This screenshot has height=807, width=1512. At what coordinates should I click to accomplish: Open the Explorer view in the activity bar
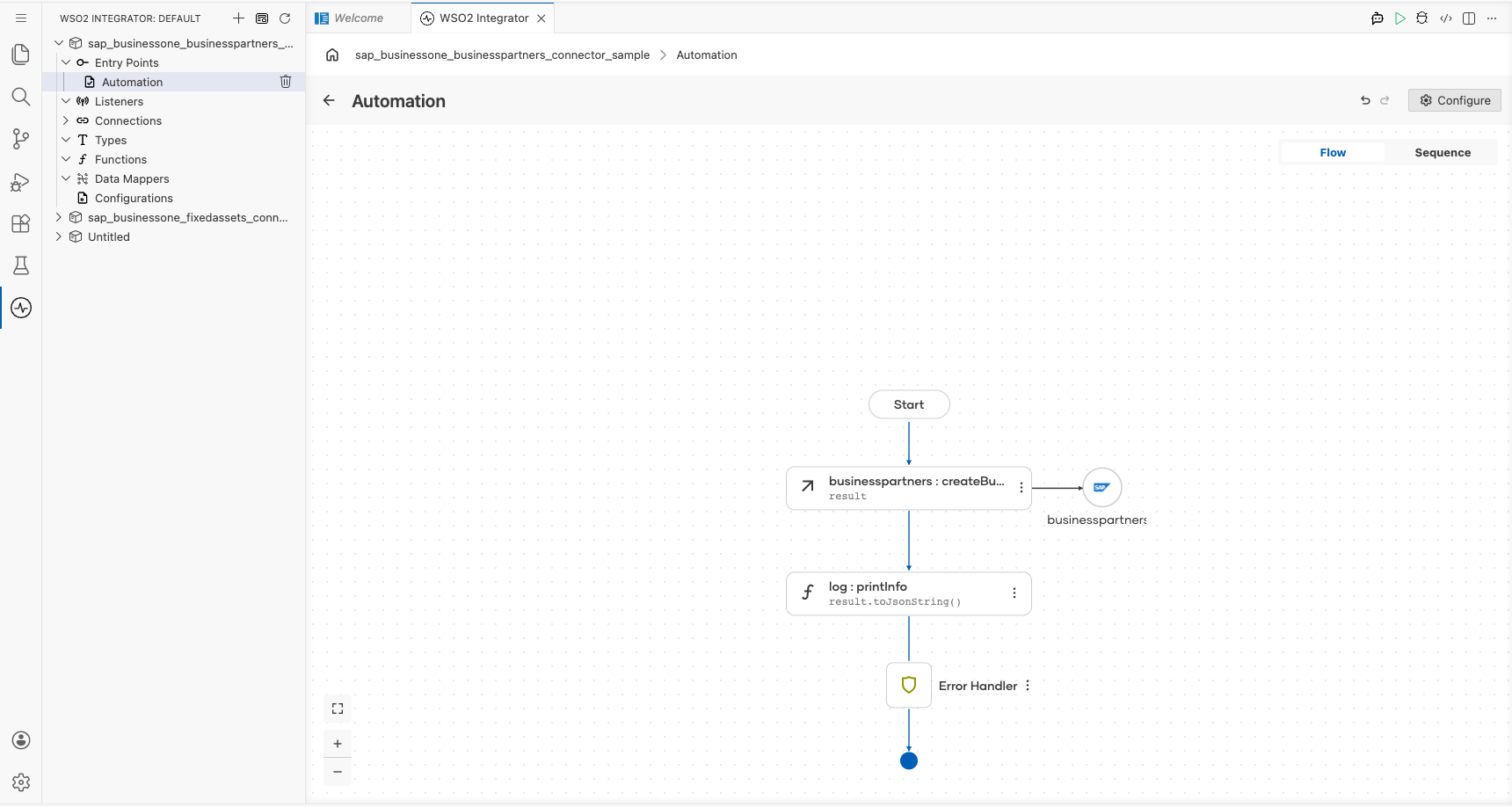tap(21, 55)
